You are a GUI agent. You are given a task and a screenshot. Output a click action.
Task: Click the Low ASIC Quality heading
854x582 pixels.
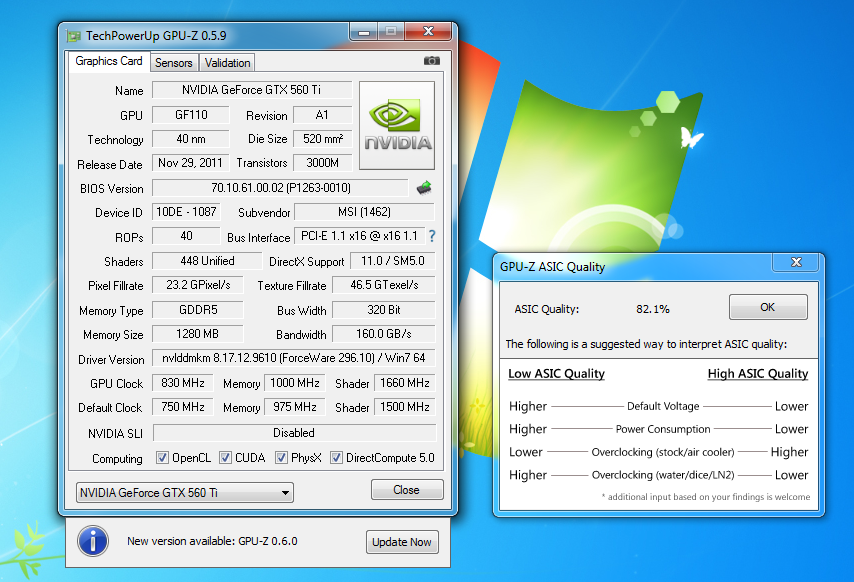click(x=556, y=373)
